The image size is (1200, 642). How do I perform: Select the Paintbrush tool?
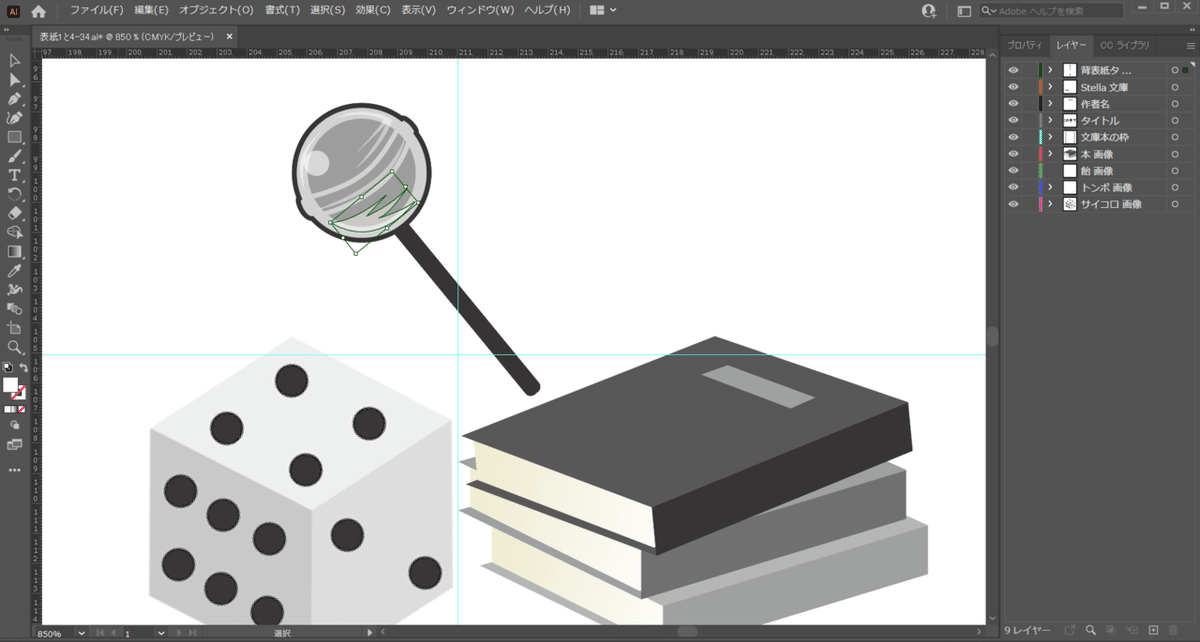[14, 156]
